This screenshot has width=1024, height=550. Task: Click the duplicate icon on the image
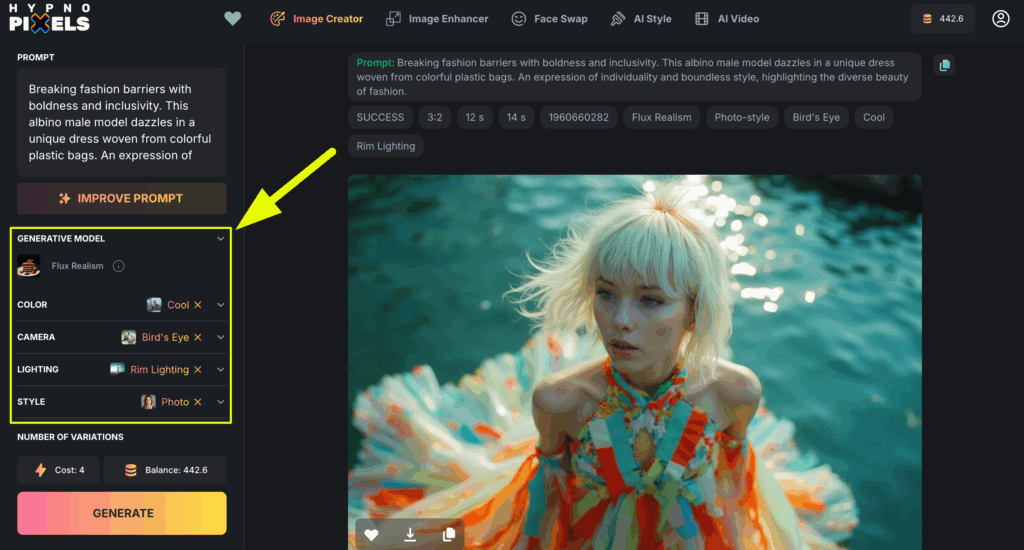point(449,535)
